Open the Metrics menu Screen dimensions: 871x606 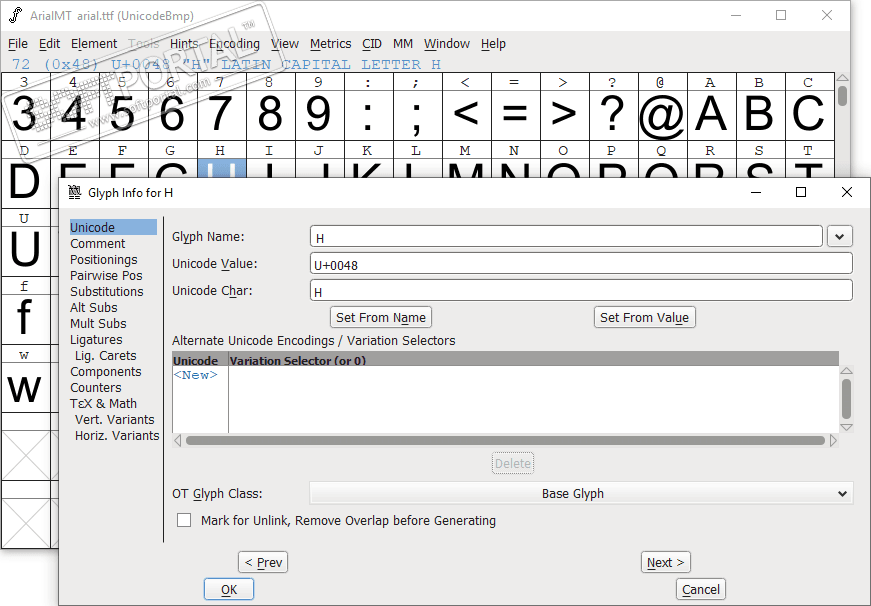(x=331, y=44)
